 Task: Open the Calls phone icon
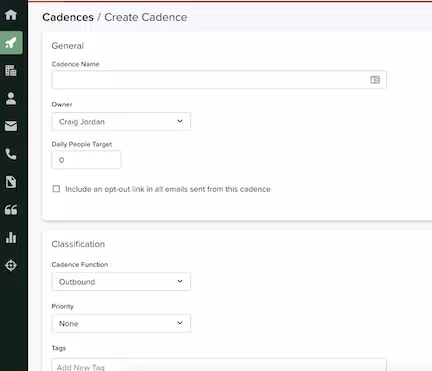click(x=11, y=154)
